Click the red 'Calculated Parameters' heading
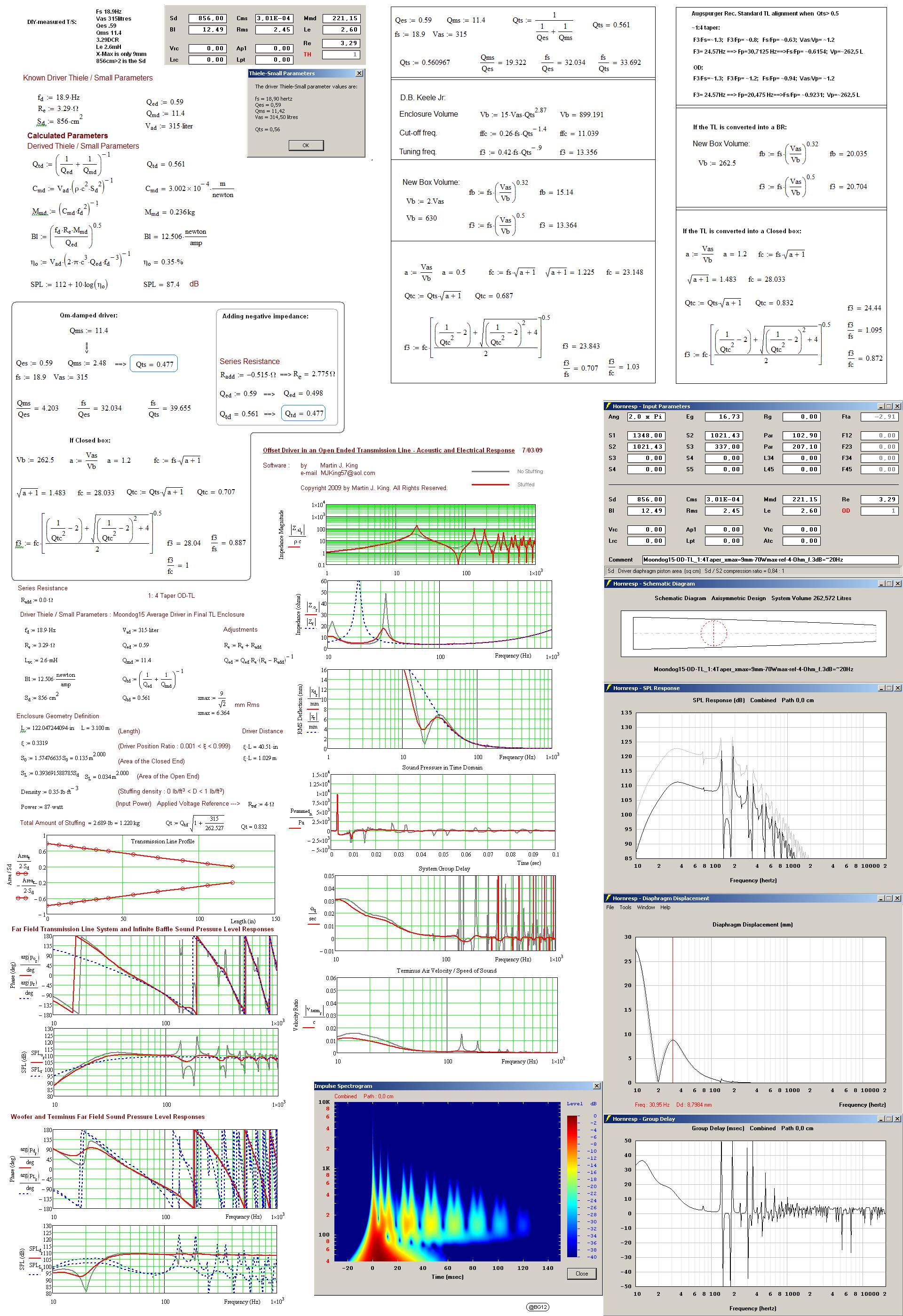 tap(67, 135)
